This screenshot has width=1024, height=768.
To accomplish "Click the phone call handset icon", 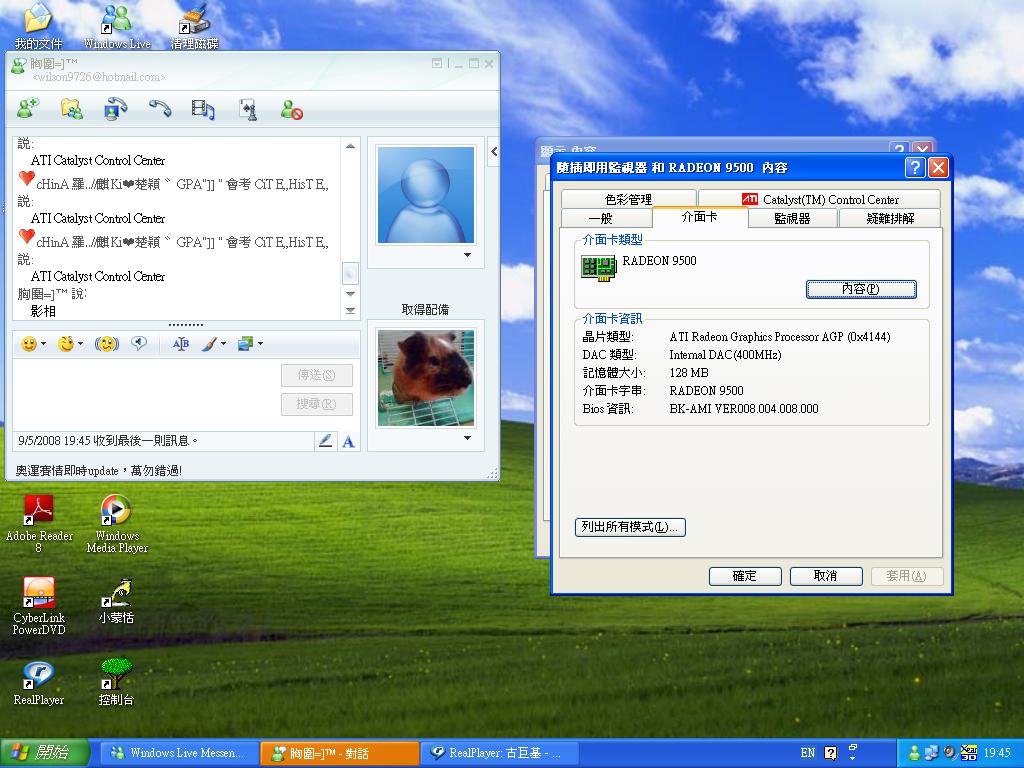I will pyautogui.click(x=160, y=108).
